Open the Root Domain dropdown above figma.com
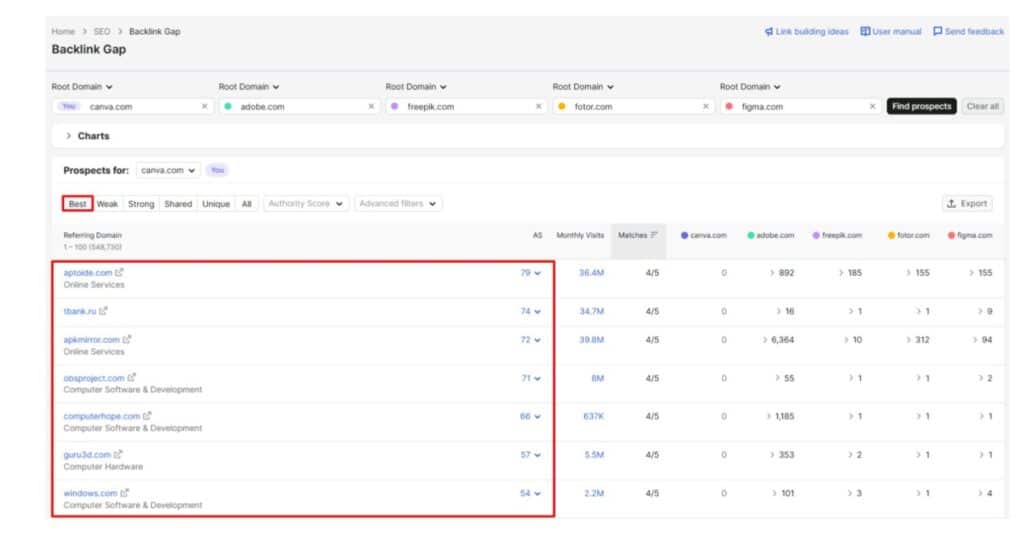The width and height of the screenshot is (1024, 558). click(750, 87)
